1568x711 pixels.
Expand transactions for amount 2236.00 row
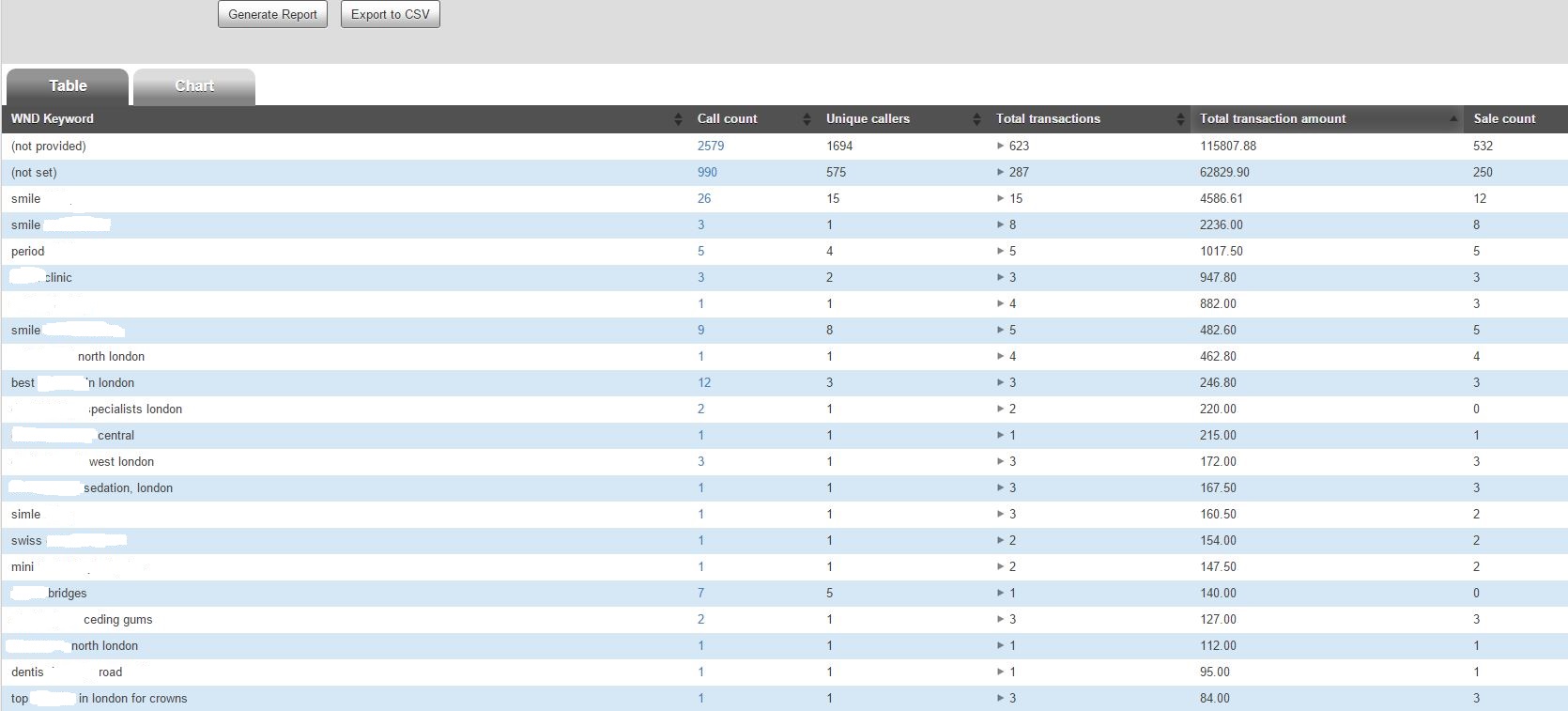click(1001, 224)
